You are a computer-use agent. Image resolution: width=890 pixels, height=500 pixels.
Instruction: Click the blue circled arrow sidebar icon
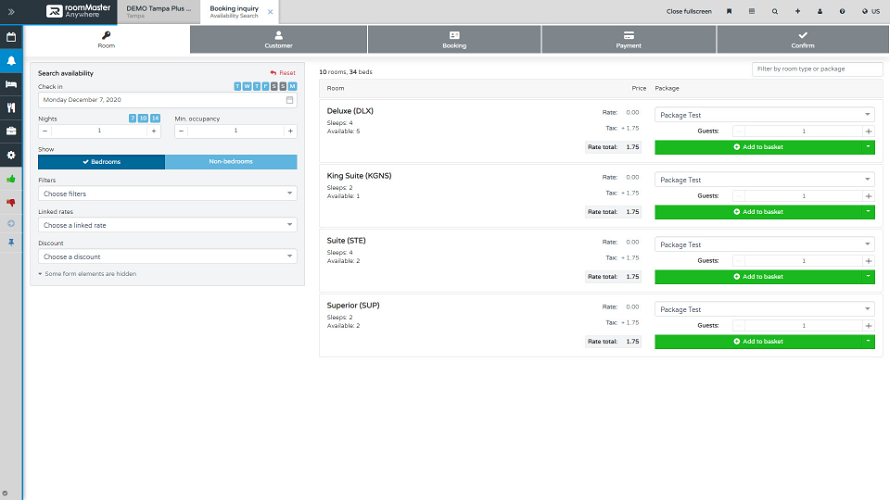11,224
